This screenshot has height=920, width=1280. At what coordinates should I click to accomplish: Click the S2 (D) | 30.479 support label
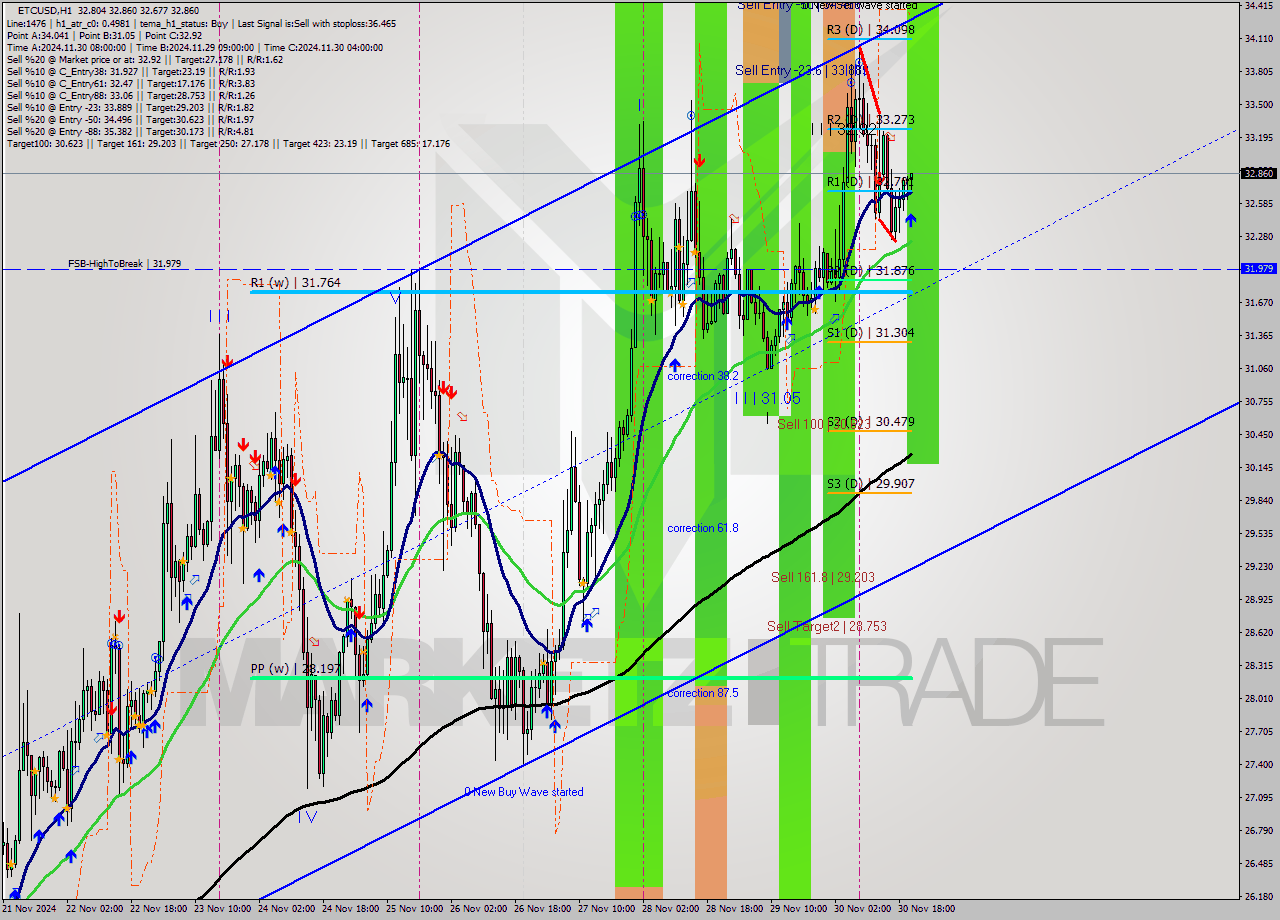[x=870, y=422]
